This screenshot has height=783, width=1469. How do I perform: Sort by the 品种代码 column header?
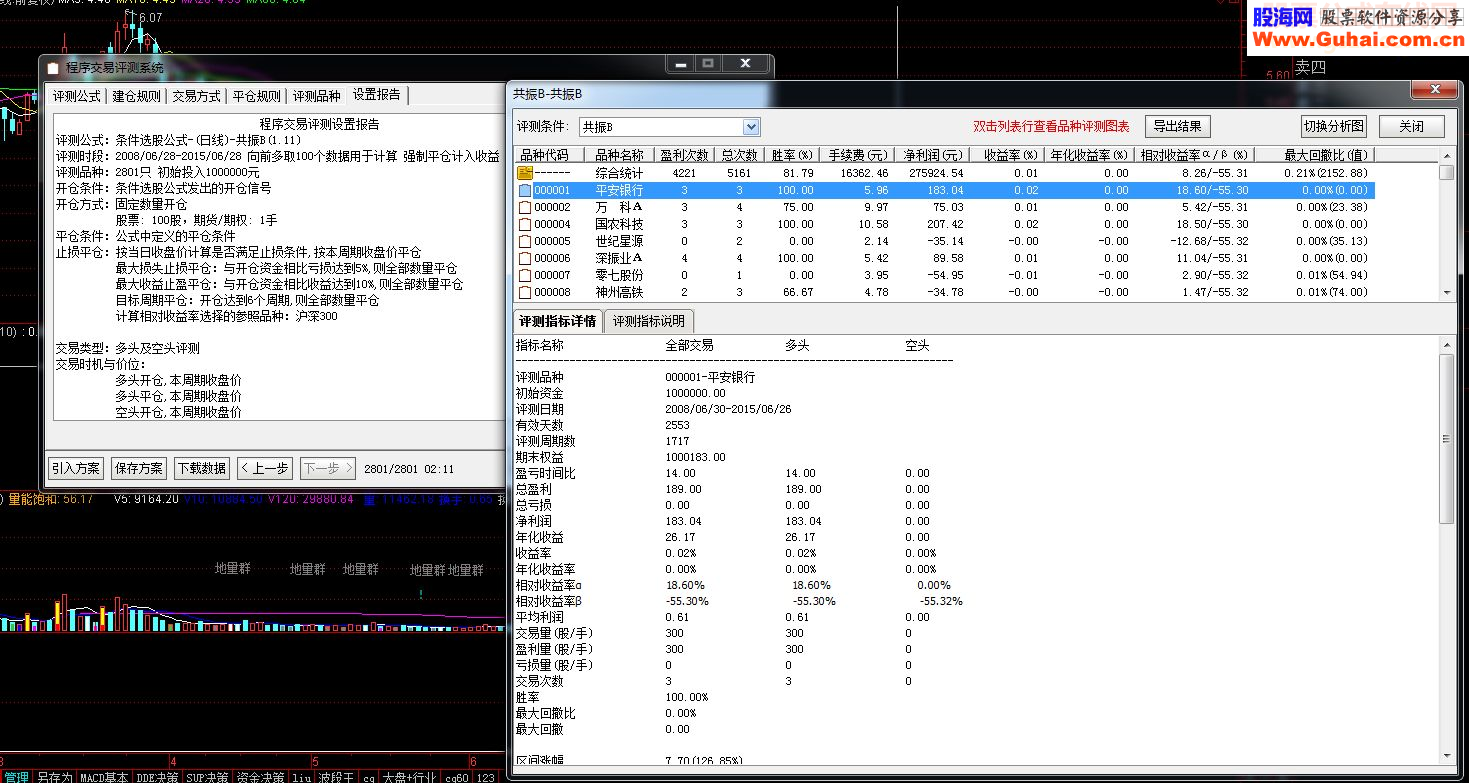(548, 155)
